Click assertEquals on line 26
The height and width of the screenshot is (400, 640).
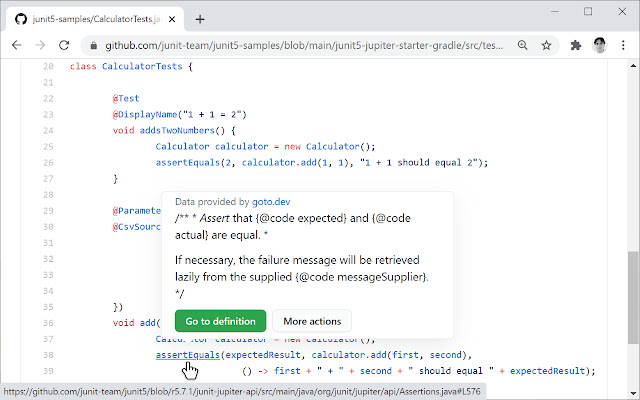(188, 162)
